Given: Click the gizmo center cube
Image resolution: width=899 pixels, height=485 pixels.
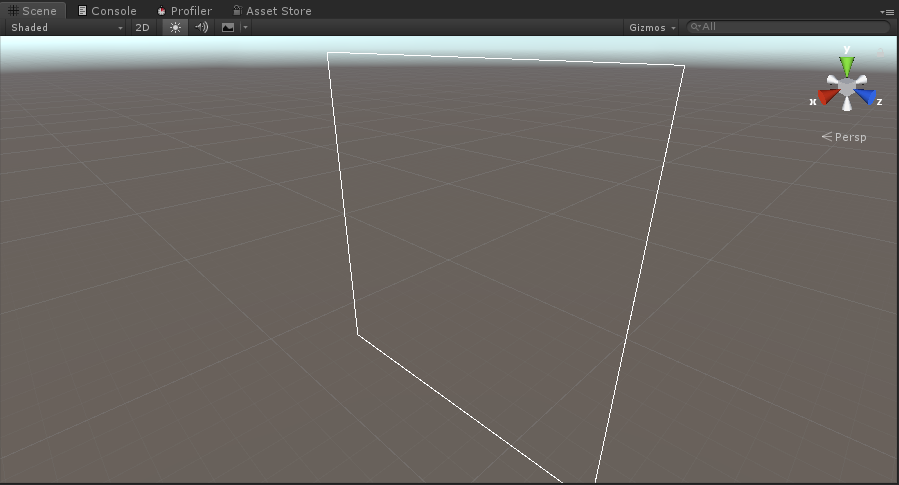Looking at the screenshot, I should [x=847, y=87].
